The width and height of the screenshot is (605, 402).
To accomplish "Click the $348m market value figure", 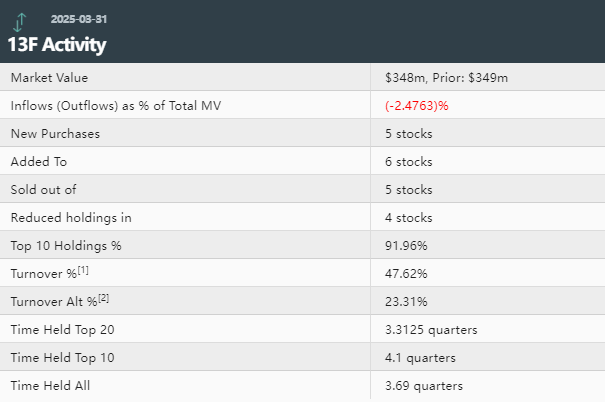I will 405,77.
